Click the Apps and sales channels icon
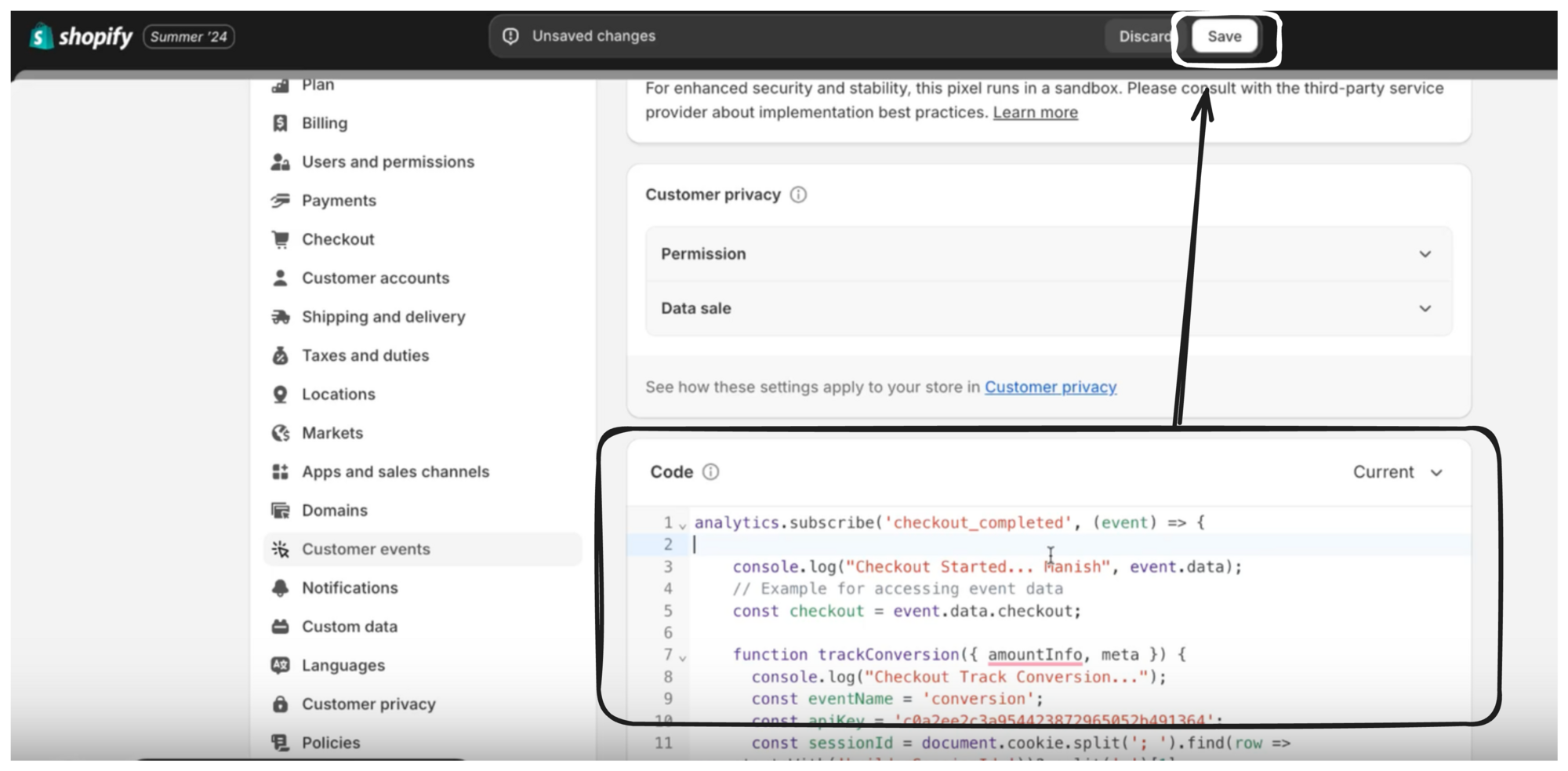 coord(280,471)
